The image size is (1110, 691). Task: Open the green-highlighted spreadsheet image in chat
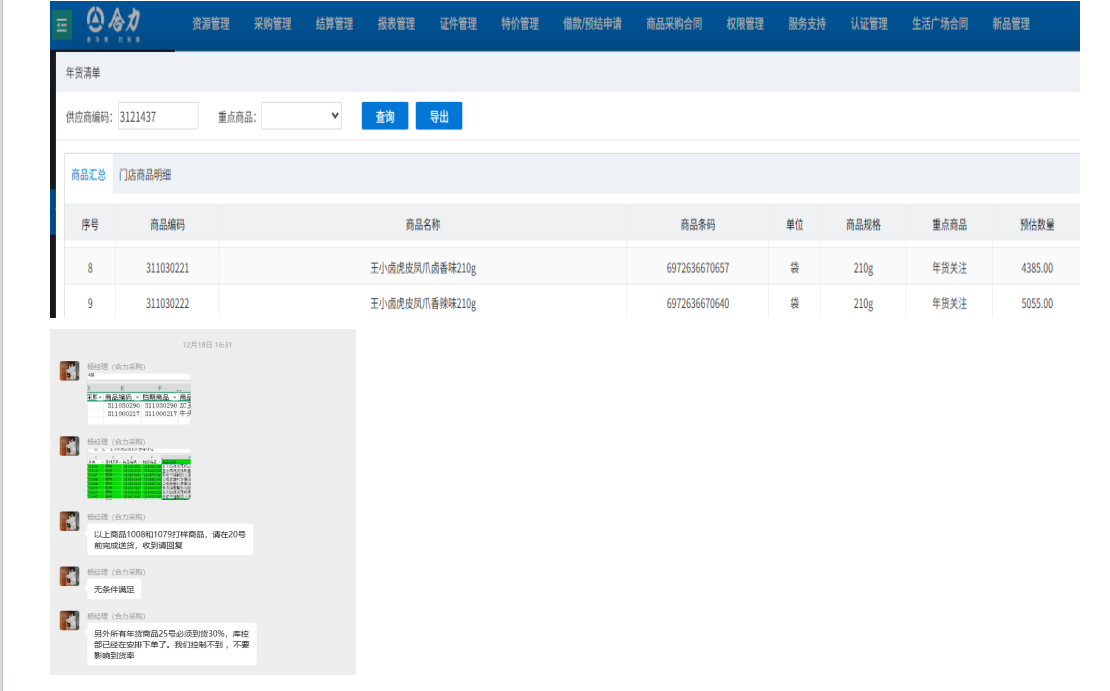tap(138, 476)
